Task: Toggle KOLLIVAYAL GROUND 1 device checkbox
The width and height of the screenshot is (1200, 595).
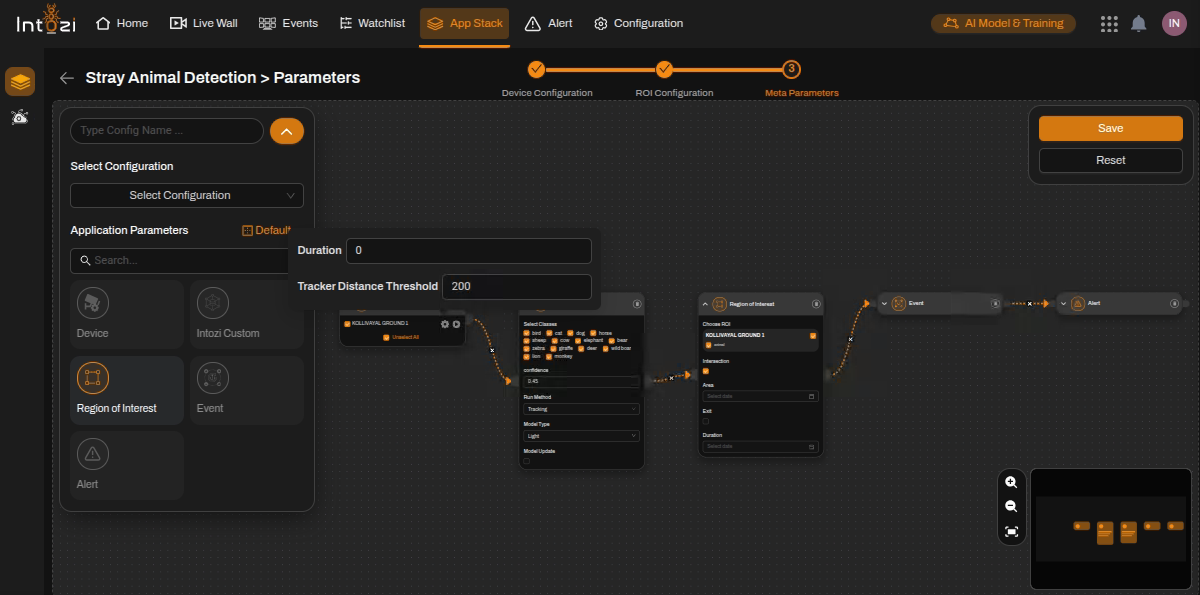Action: 347,324
